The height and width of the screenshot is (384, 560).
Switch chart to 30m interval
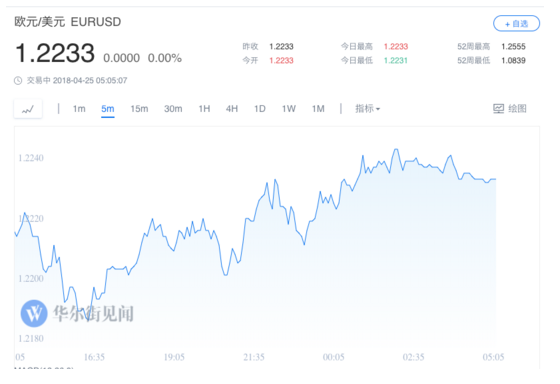(173, 109)
